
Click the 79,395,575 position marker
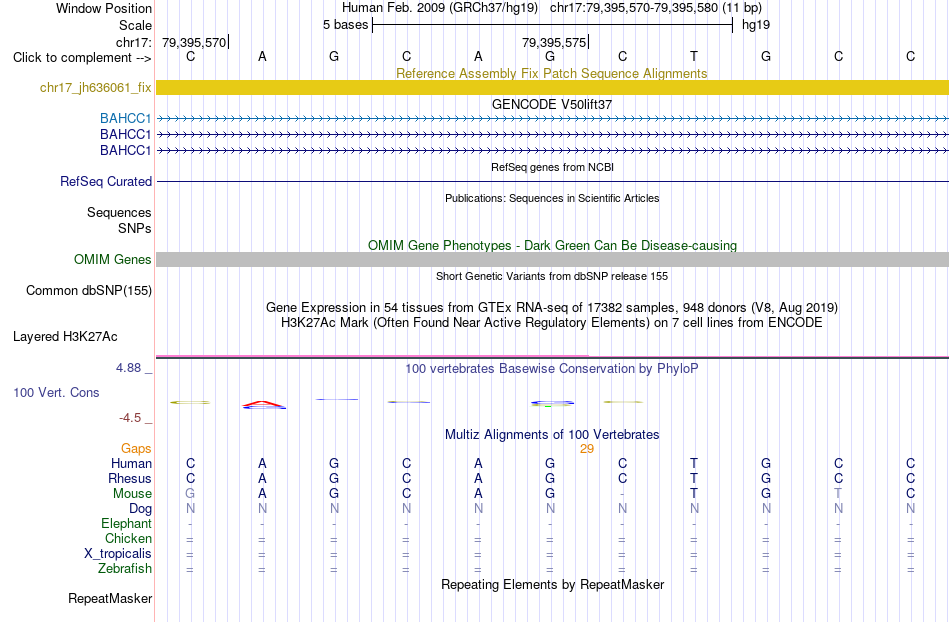[x=554, y=42]
